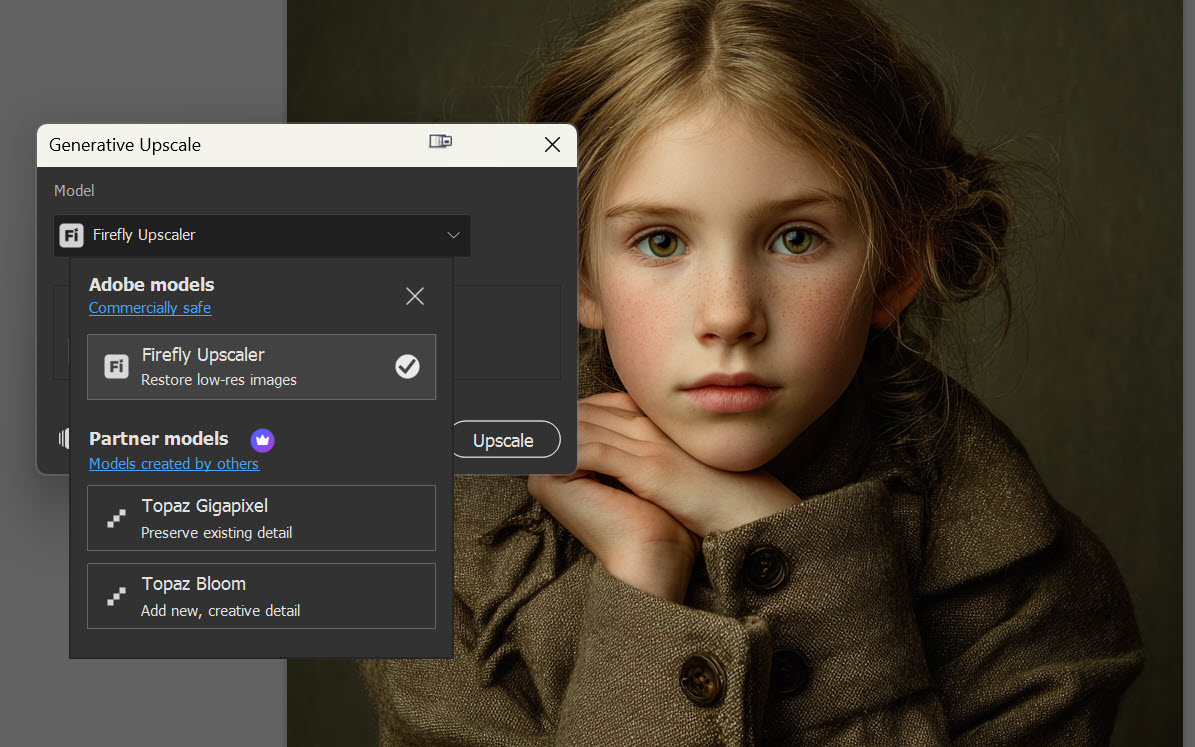Click the partially hidden icon left of Partner models
This screenshot has width=1195, height=747.
pyautogui.click(x=63, y=438)
